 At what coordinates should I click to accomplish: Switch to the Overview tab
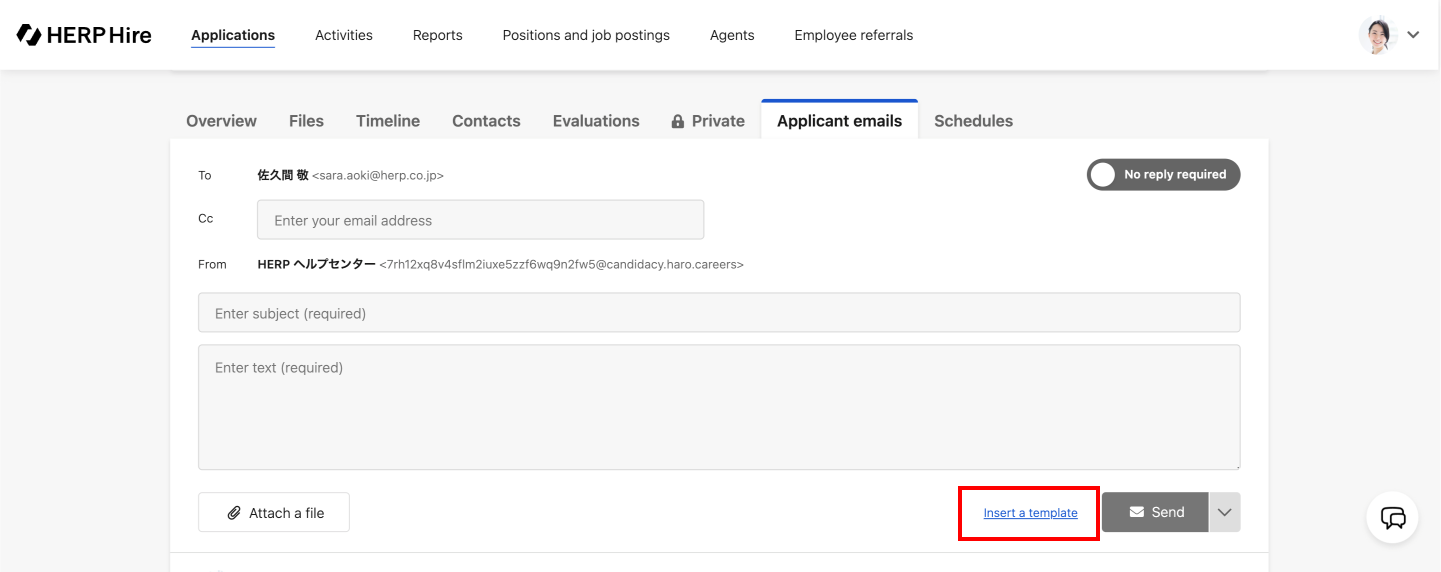tap(221, 121)
